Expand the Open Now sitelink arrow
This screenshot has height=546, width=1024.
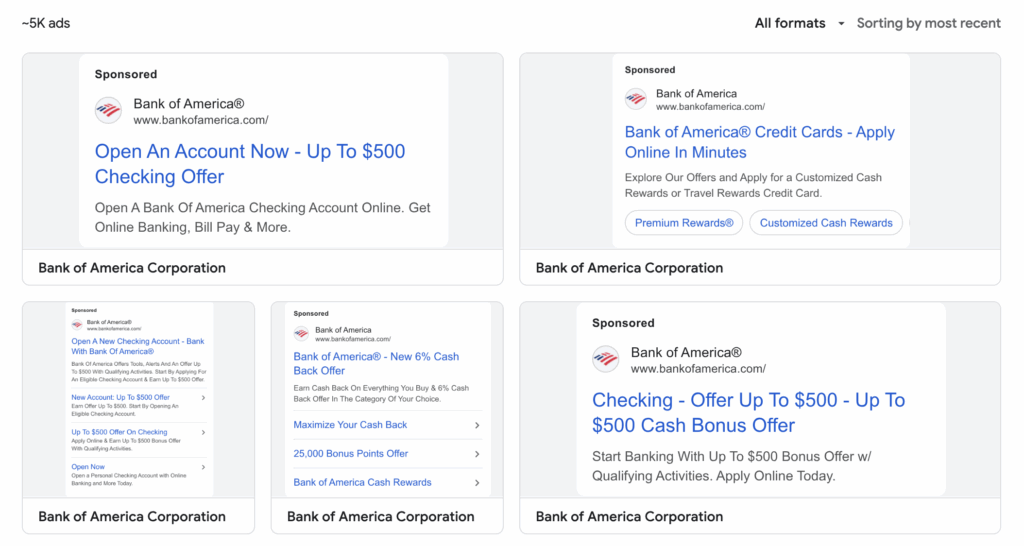tap(204, 467)
